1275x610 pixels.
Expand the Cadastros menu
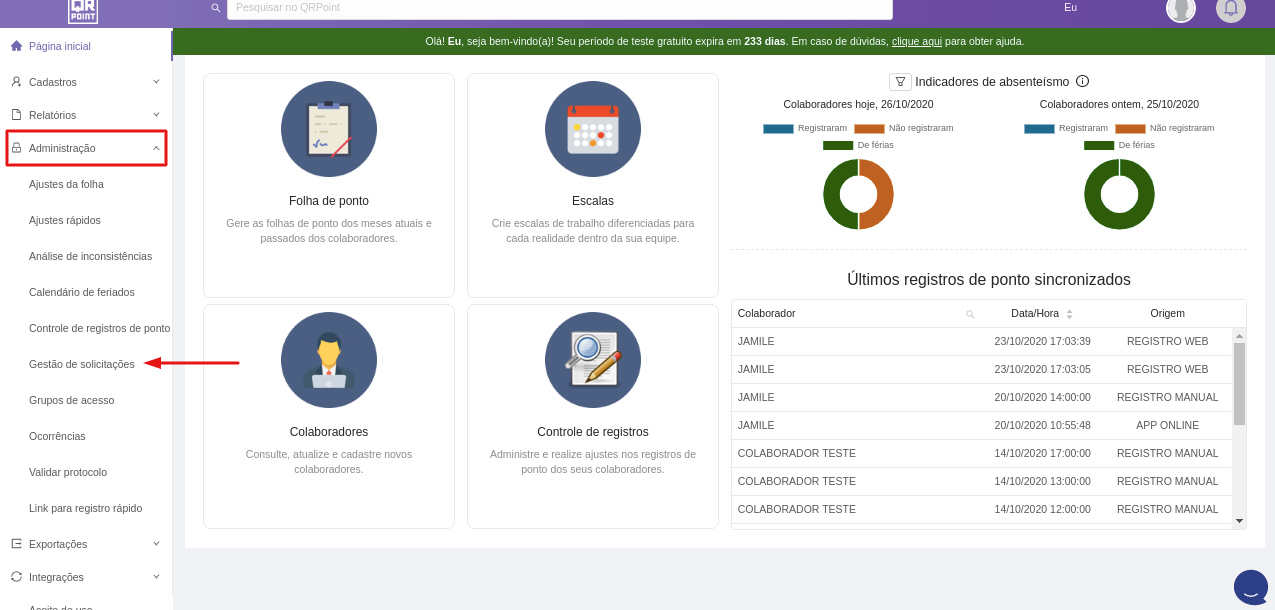pyautogui.click(x=85, y=82)
